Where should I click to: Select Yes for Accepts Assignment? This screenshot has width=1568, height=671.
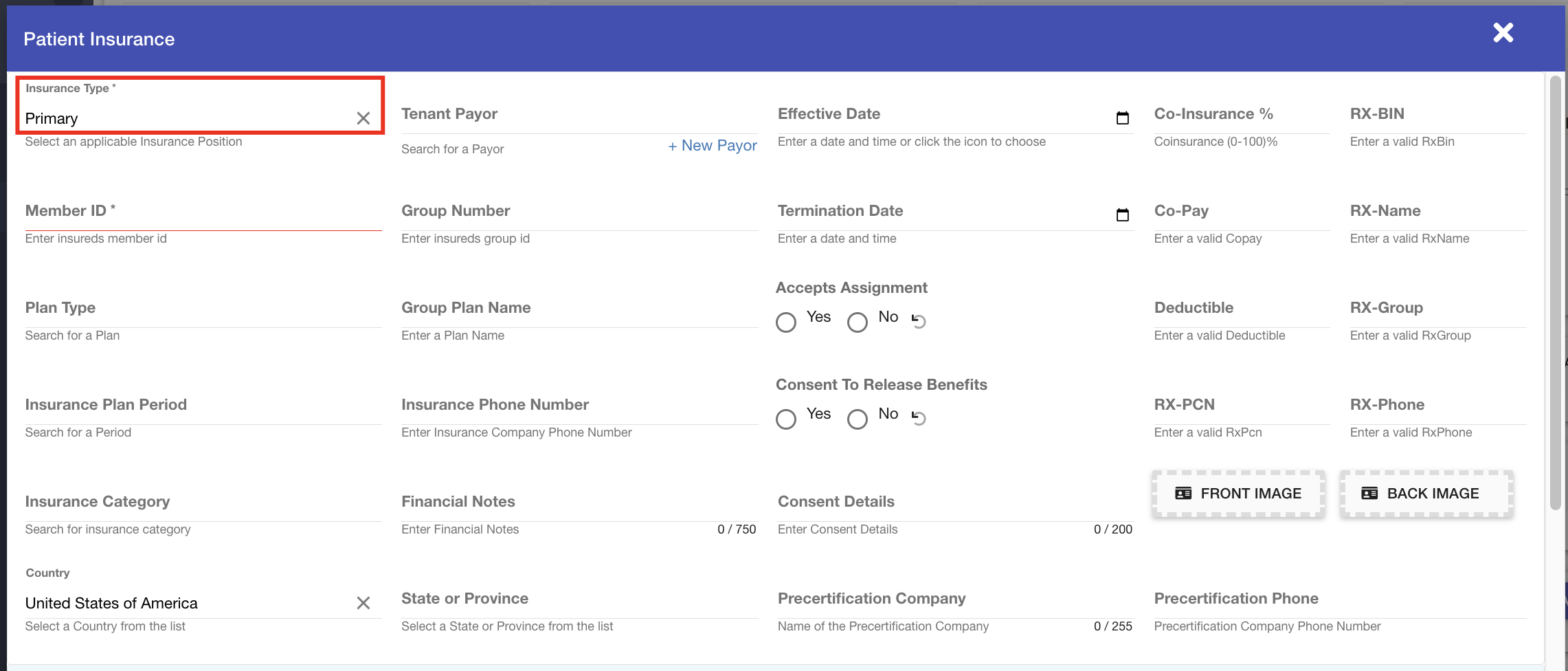[786, 322]
